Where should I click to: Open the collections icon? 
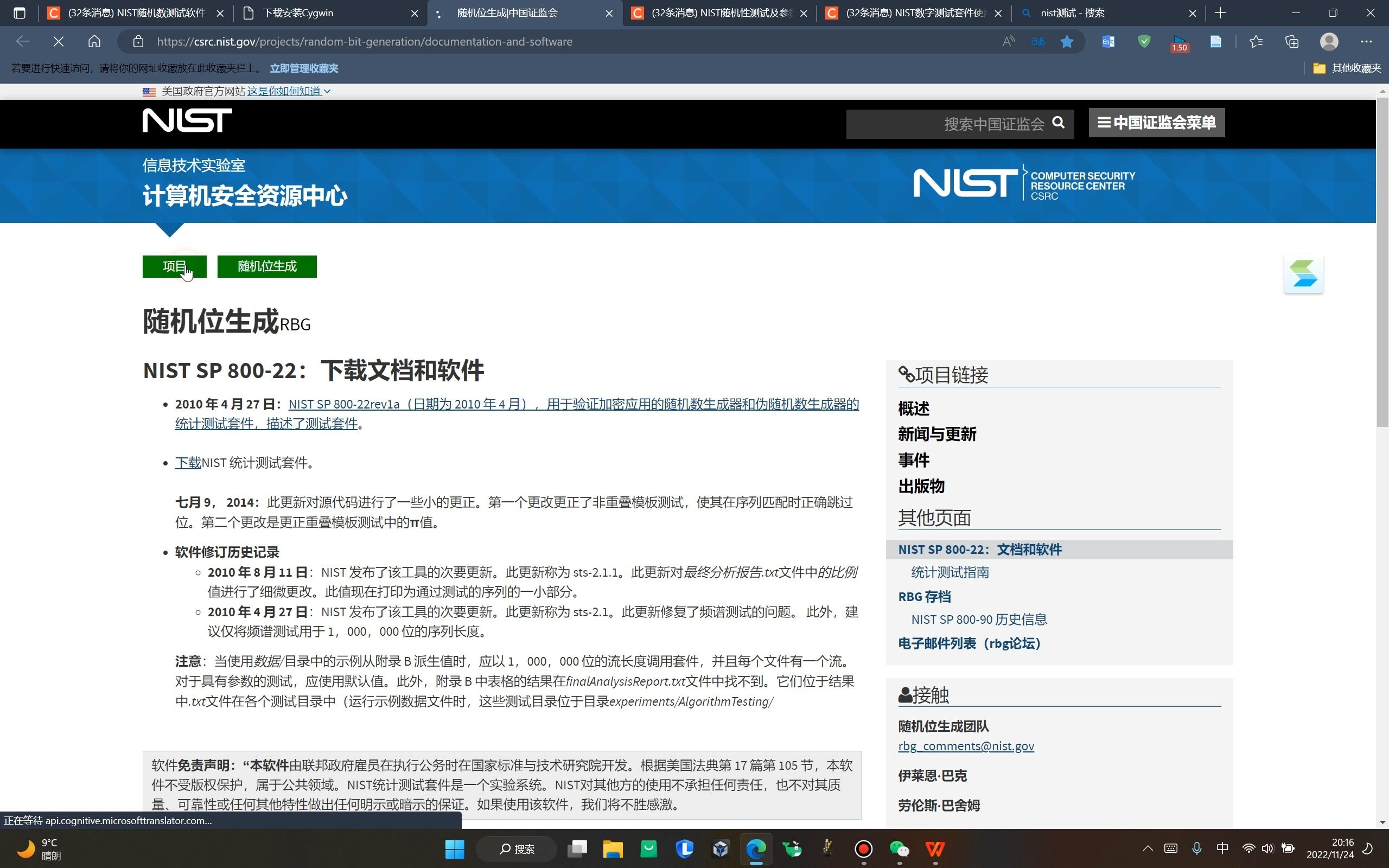(1292, 41)
